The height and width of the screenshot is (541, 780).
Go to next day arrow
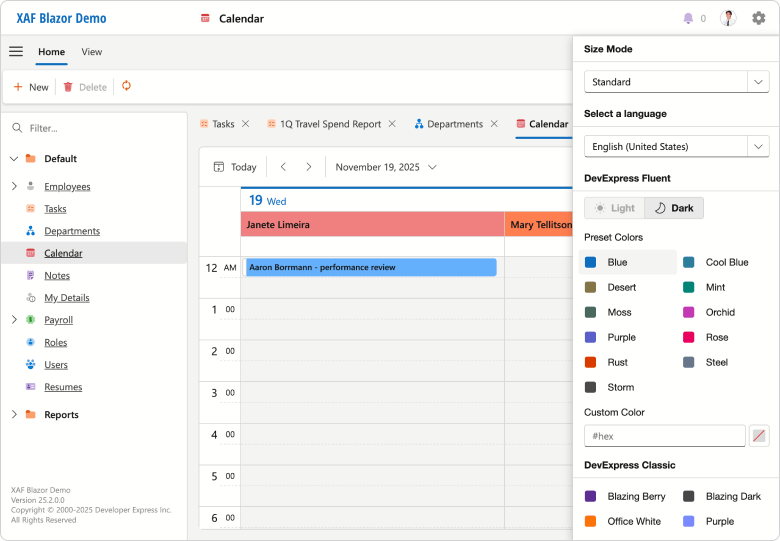(309, 167)
